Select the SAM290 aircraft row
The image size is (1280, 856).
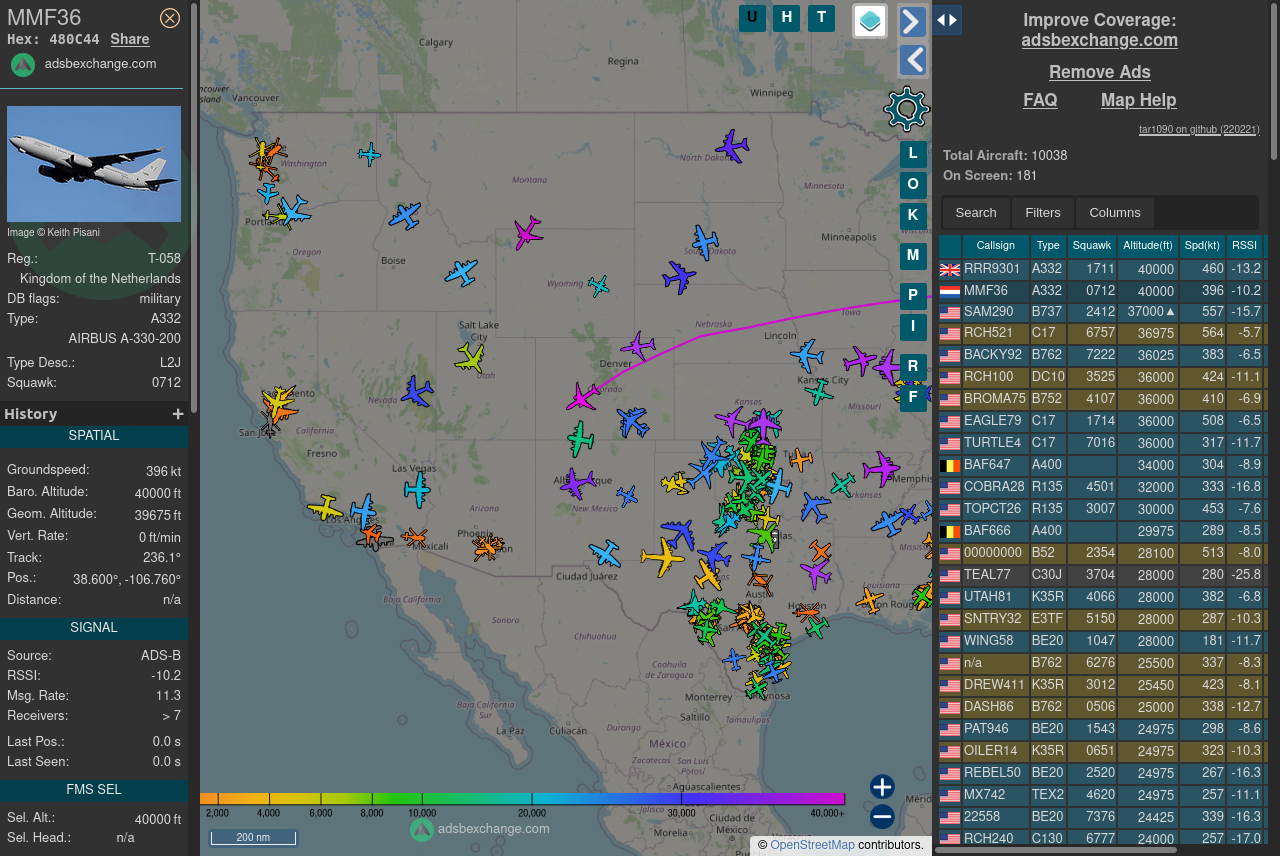pos(1102,312)
